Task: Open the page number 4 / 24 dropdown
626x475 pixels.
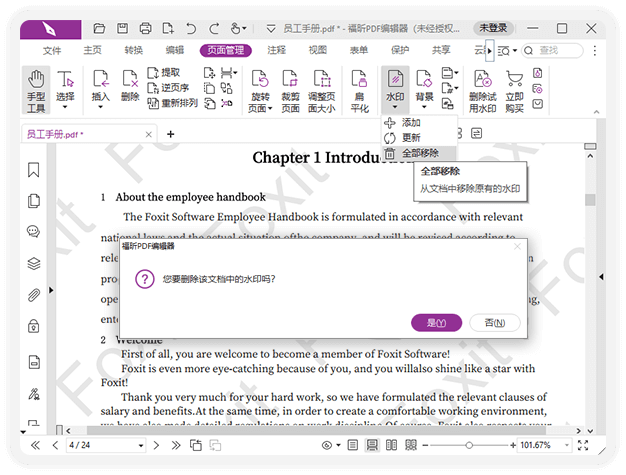Action: pyautogui.click(x=141, y=445)
